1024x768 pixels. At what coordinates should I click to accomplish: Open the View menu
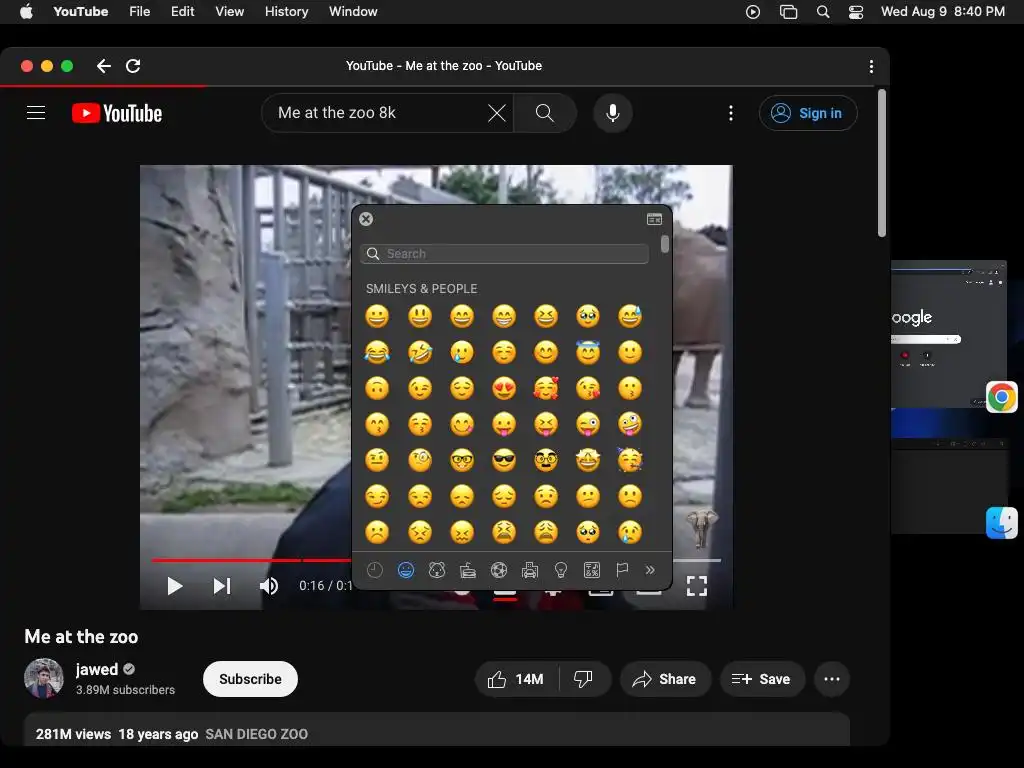click(229, 12)
